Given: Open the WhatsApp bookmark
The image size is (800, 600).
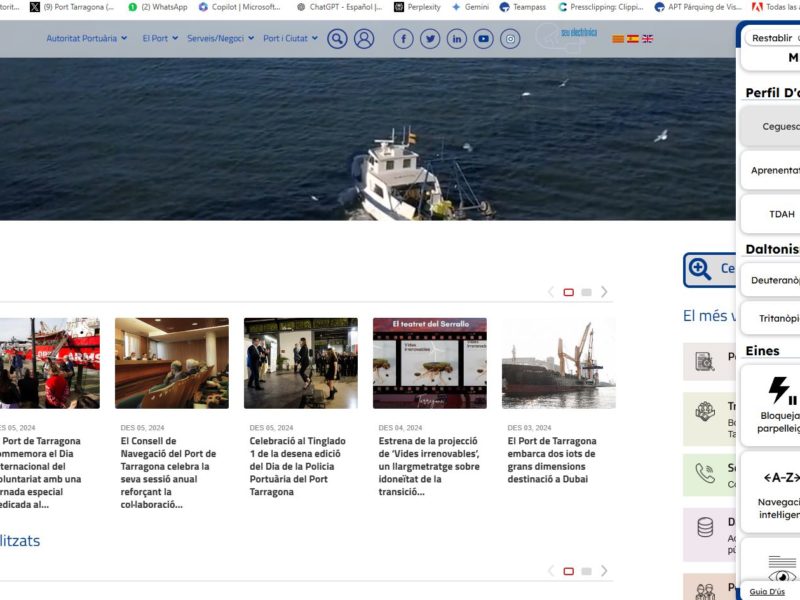Looking at the screenshot, I should (x=158, y=7).
